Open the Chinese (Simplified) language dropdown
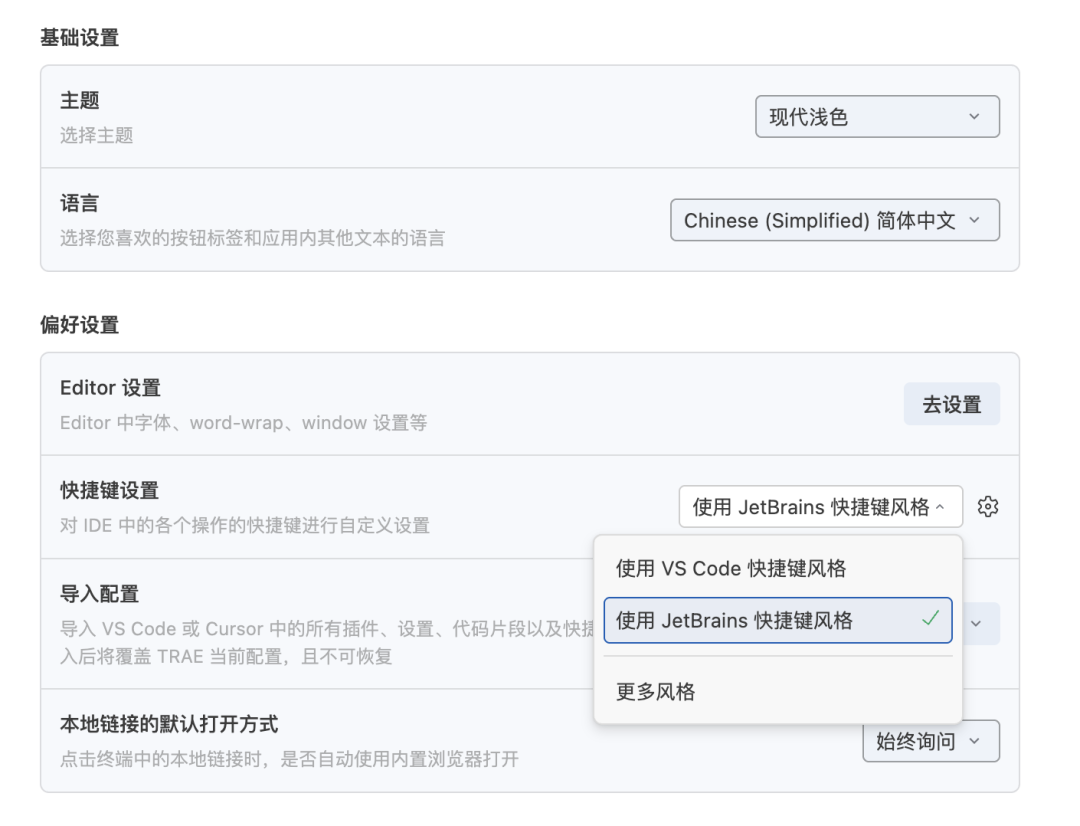The image size is (1080, 826). [x=834, y=220]
